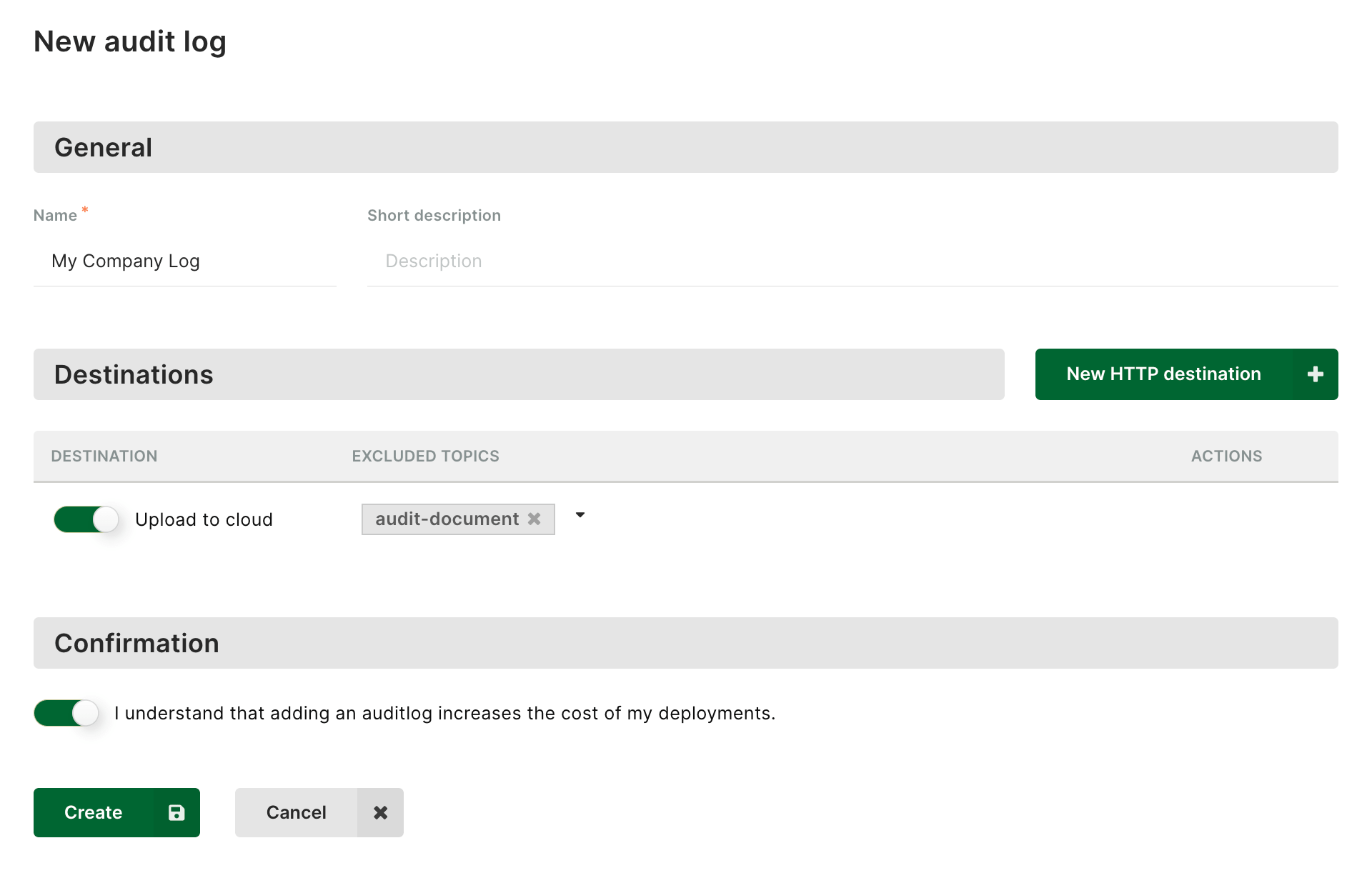
Task: Click the Confirmation section header
Action: click(686, 643)
